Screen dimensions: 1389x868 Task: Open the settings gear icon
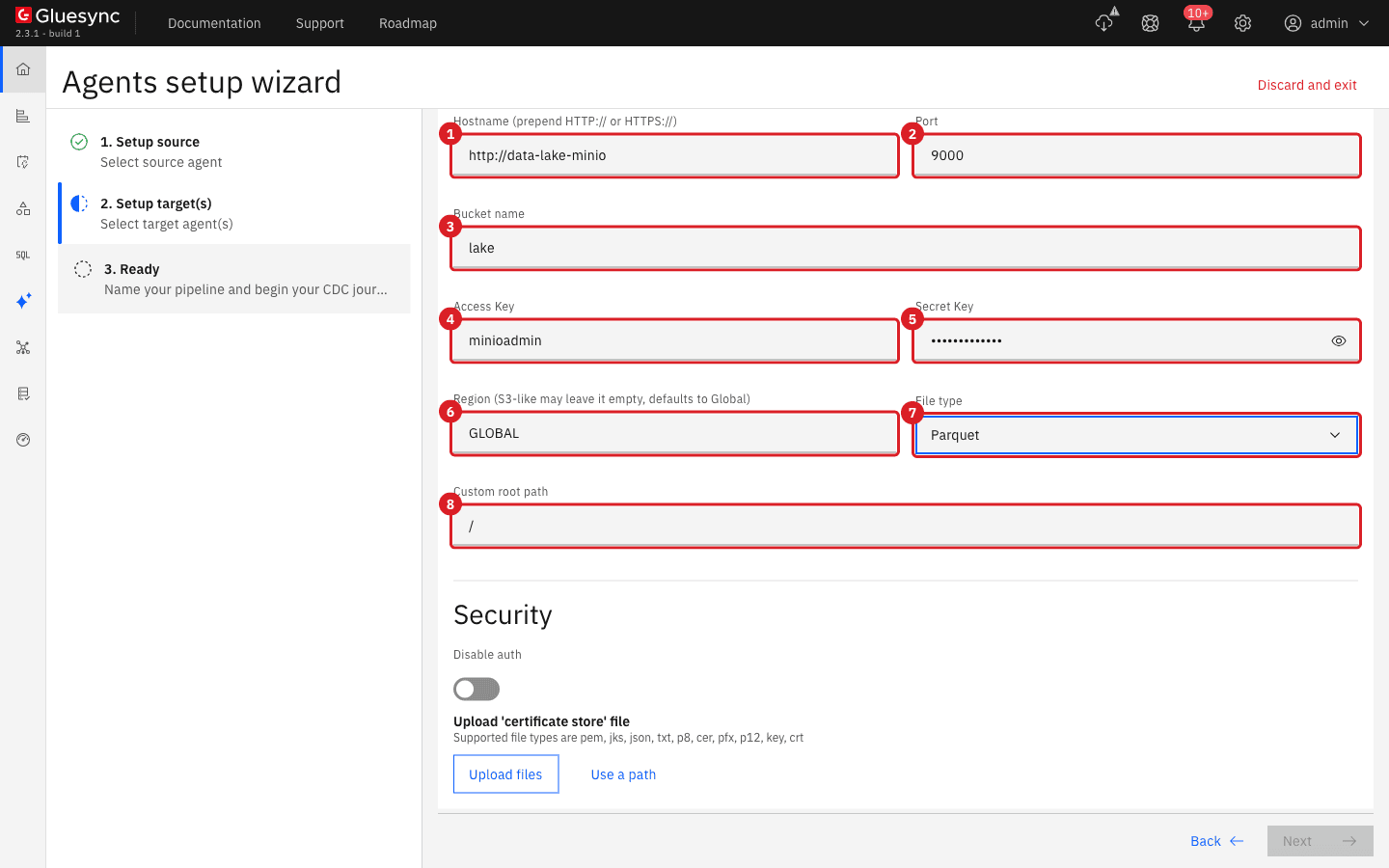click(x=1242, y=23)
